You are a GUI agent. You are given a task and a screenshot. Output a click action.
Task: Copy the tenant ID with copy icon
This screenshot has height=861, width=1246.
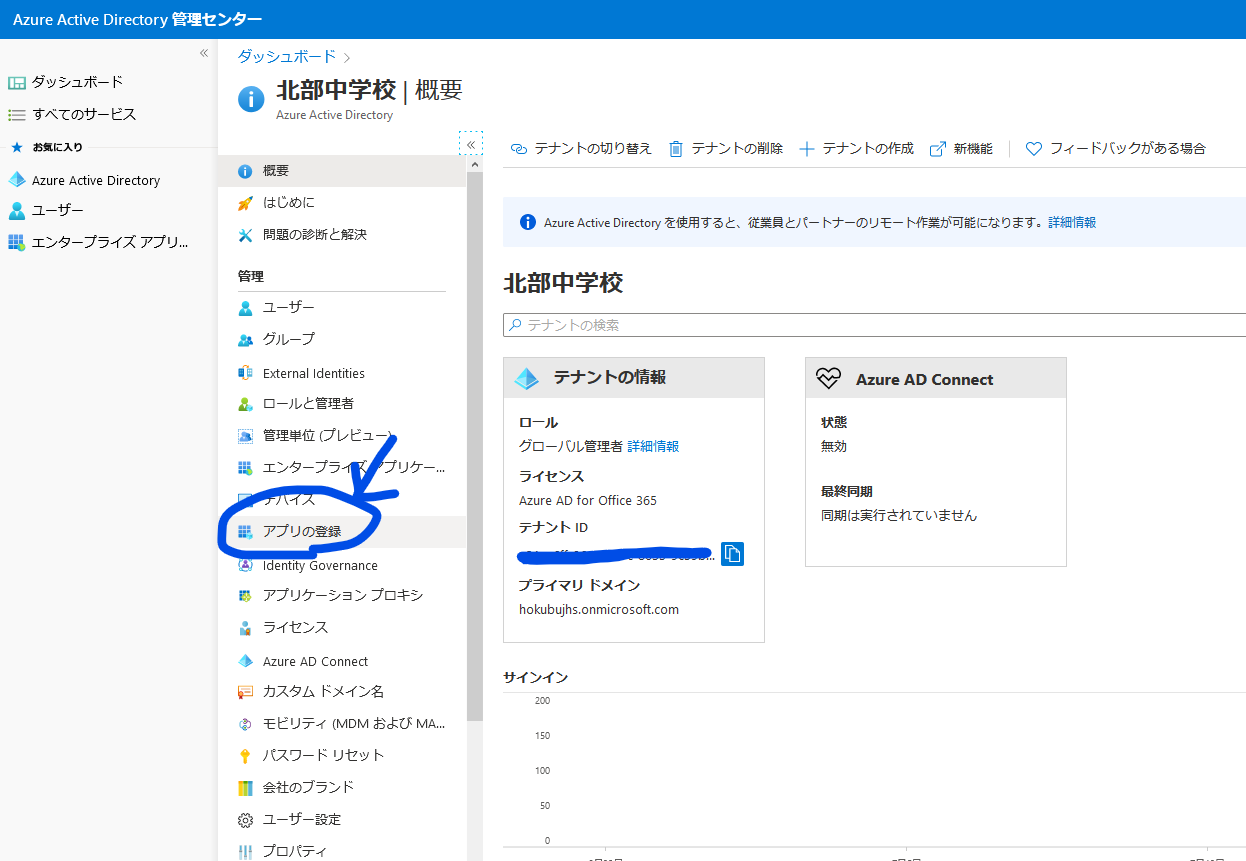732,553
